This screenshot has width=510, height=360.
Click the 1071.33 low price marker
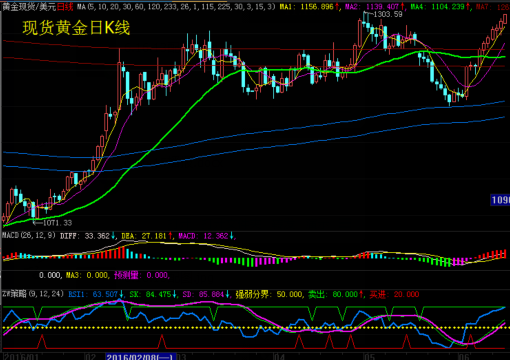tap(54, 223)
